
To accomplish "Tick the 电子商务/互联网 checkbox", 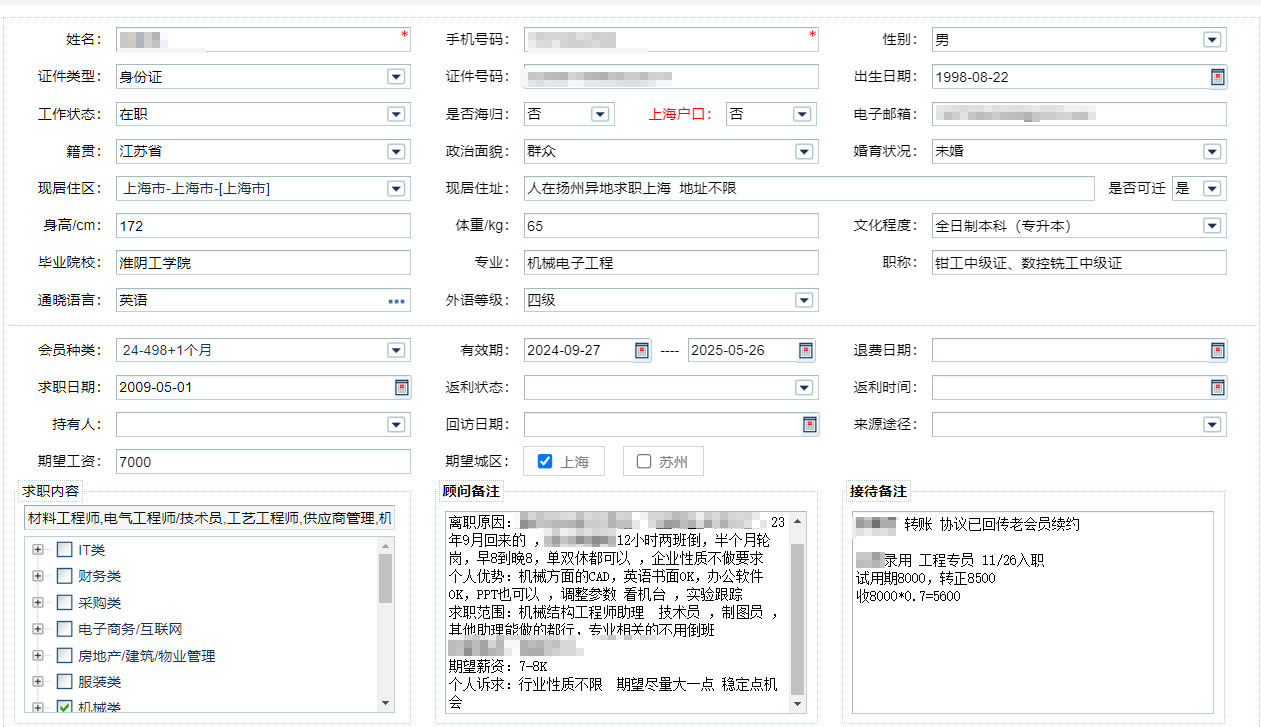I will point(64,629).
